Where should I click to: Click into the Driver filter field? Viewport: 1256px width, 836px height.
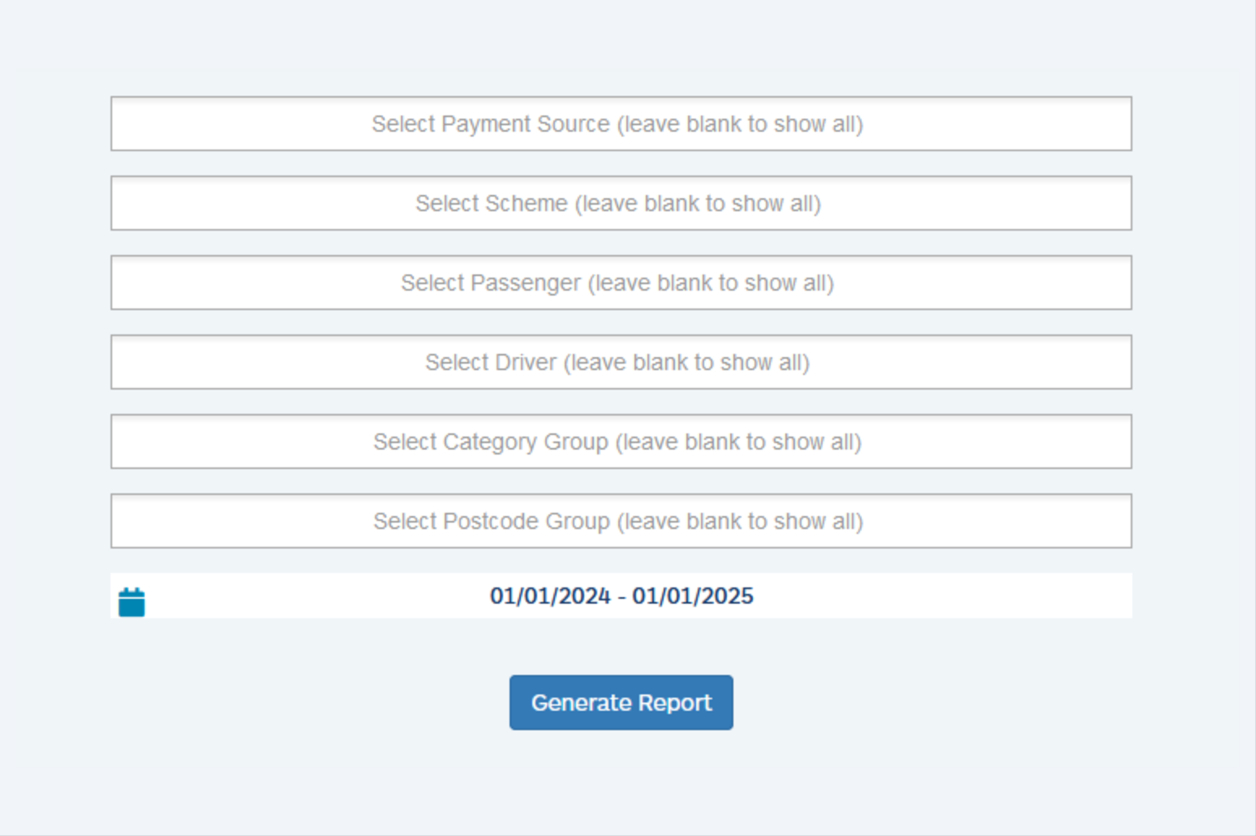point(620,362)
